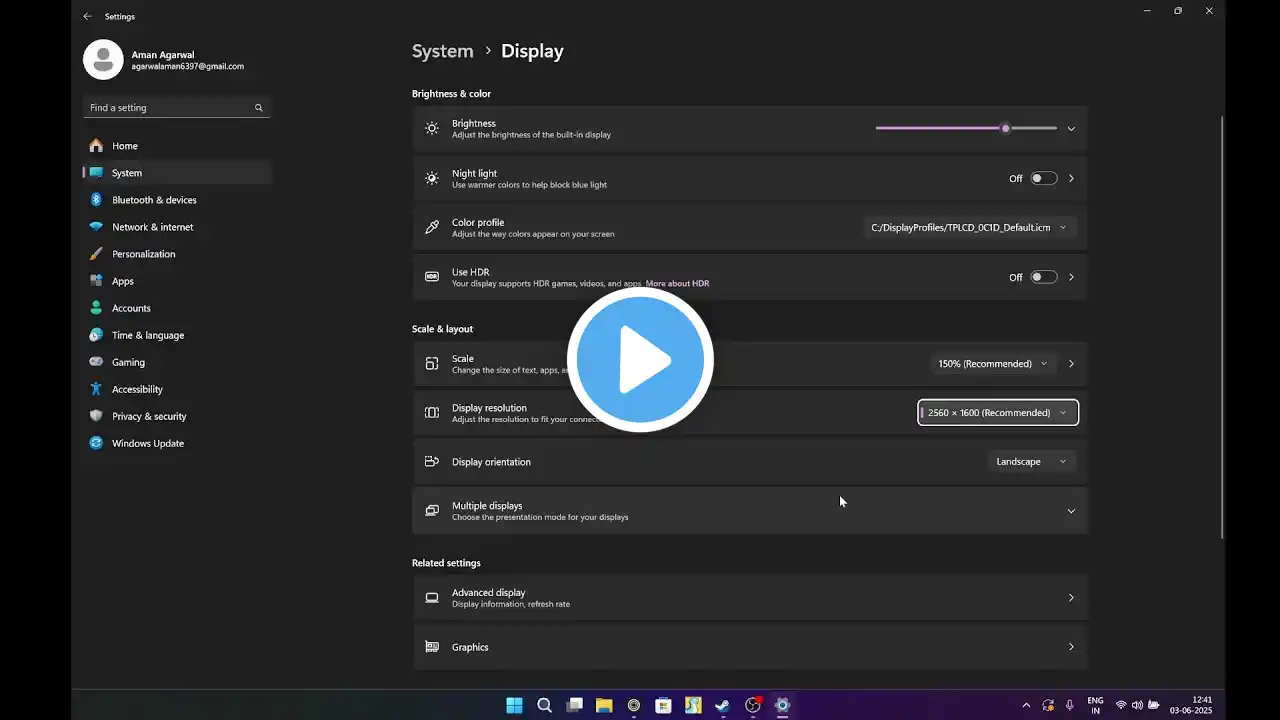Select System in the sidebar
Screen dimensions: 1280x720
click(177, 173)
